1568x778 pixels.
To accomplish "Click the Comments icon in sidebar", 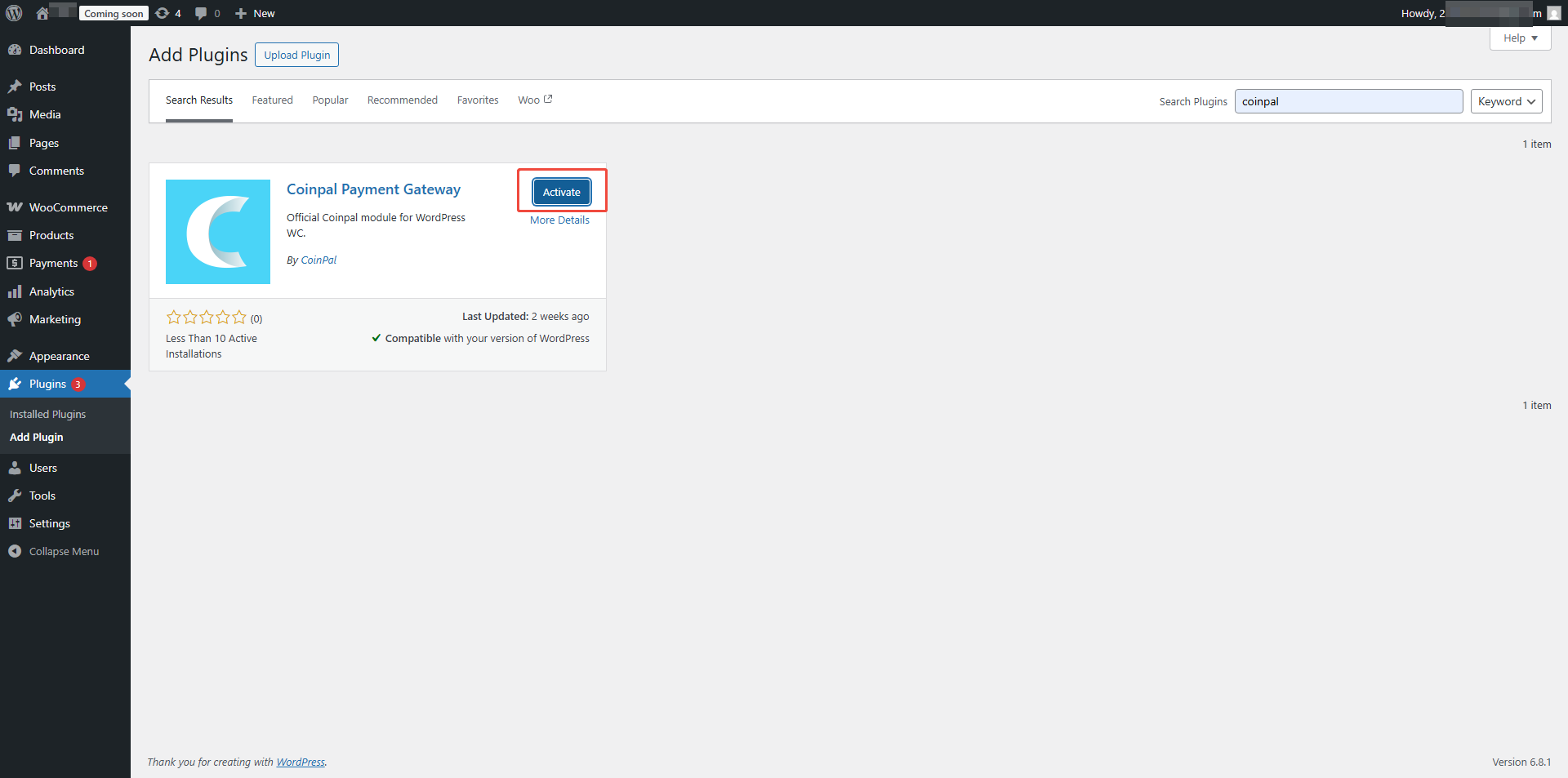I will [15, 171].
